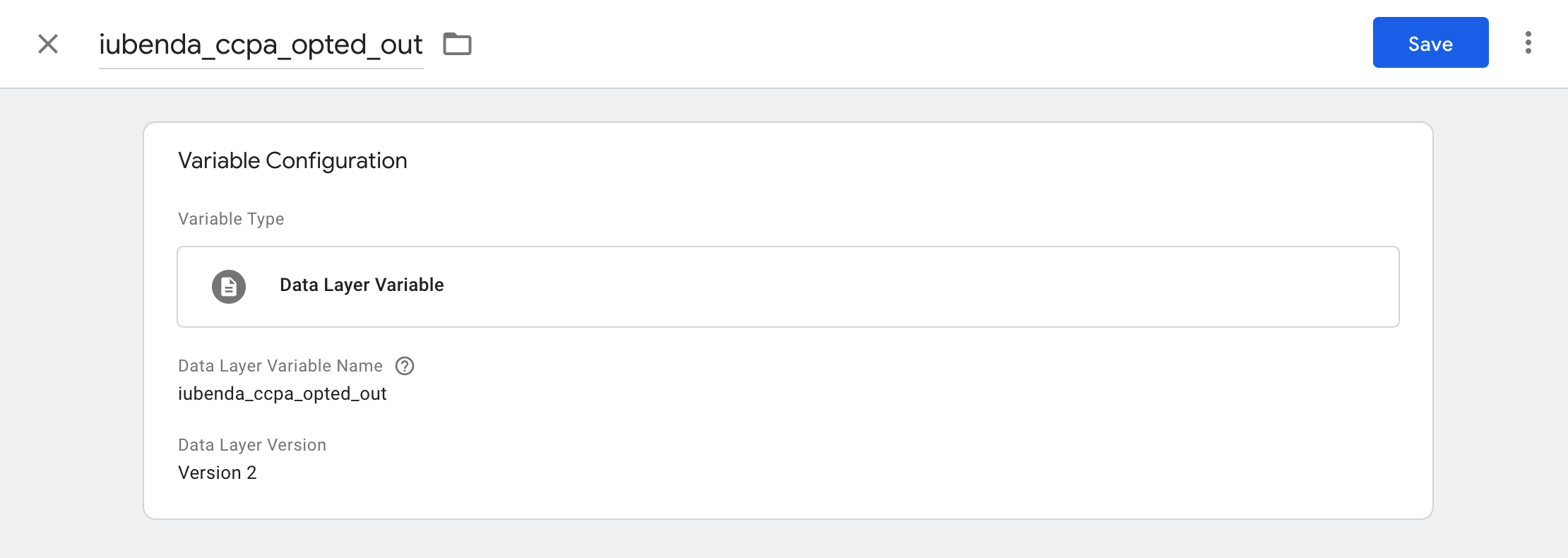Click the gray background left of the configuration card

pyautogui.click(x=71, y=318)
